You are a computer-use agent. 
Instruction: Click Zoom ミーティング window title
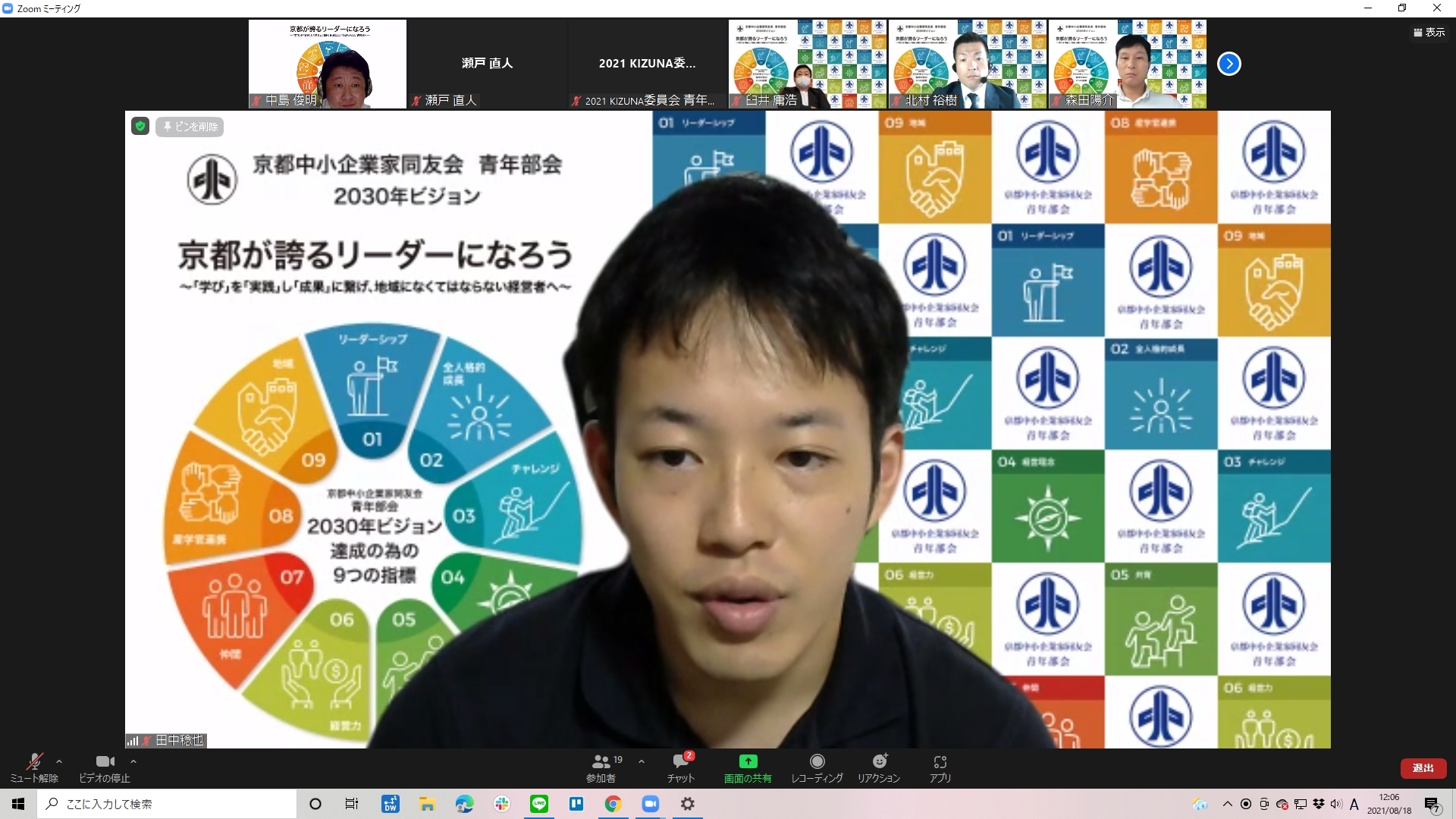[x=49, y=8]
